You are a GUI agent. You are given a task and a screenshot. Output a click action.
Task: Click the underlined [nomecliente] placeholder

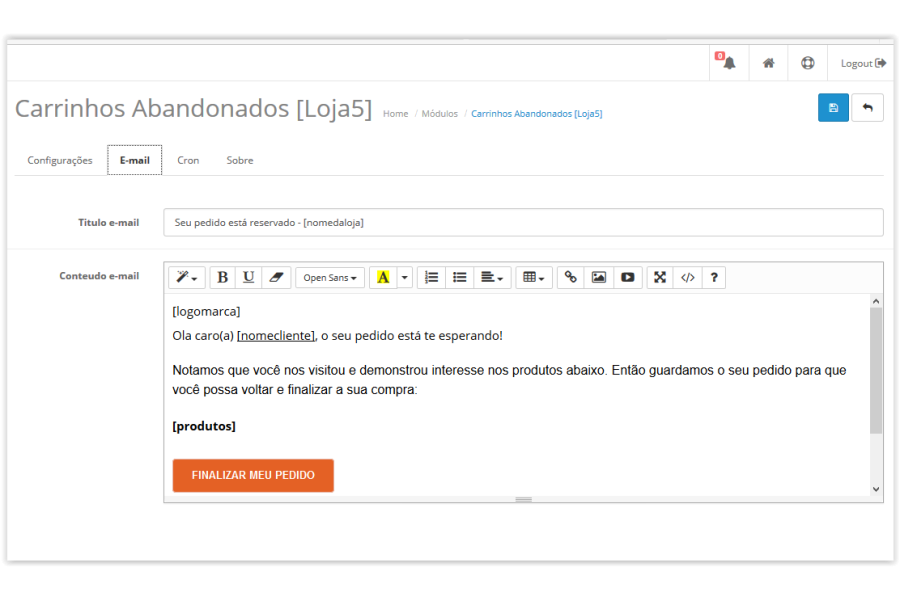(276, 335)
